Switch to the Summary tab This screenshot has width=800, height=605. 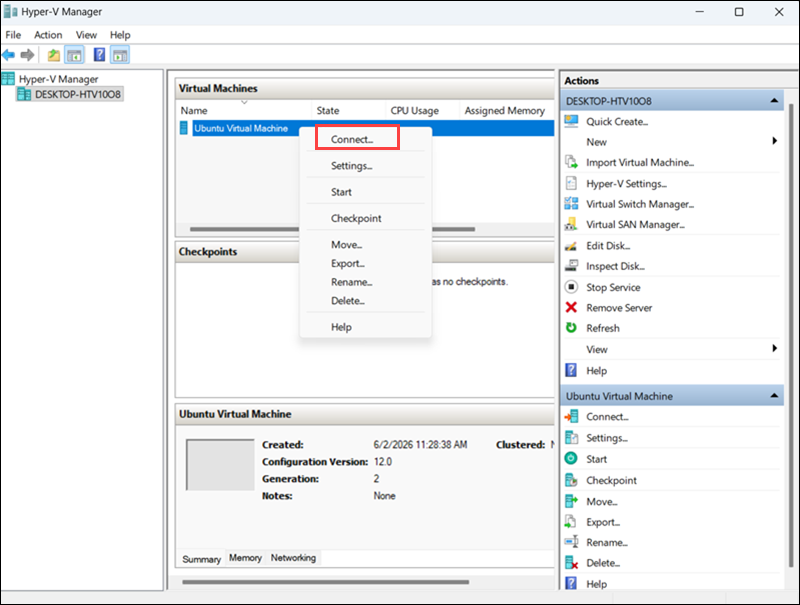coord(202,559)
